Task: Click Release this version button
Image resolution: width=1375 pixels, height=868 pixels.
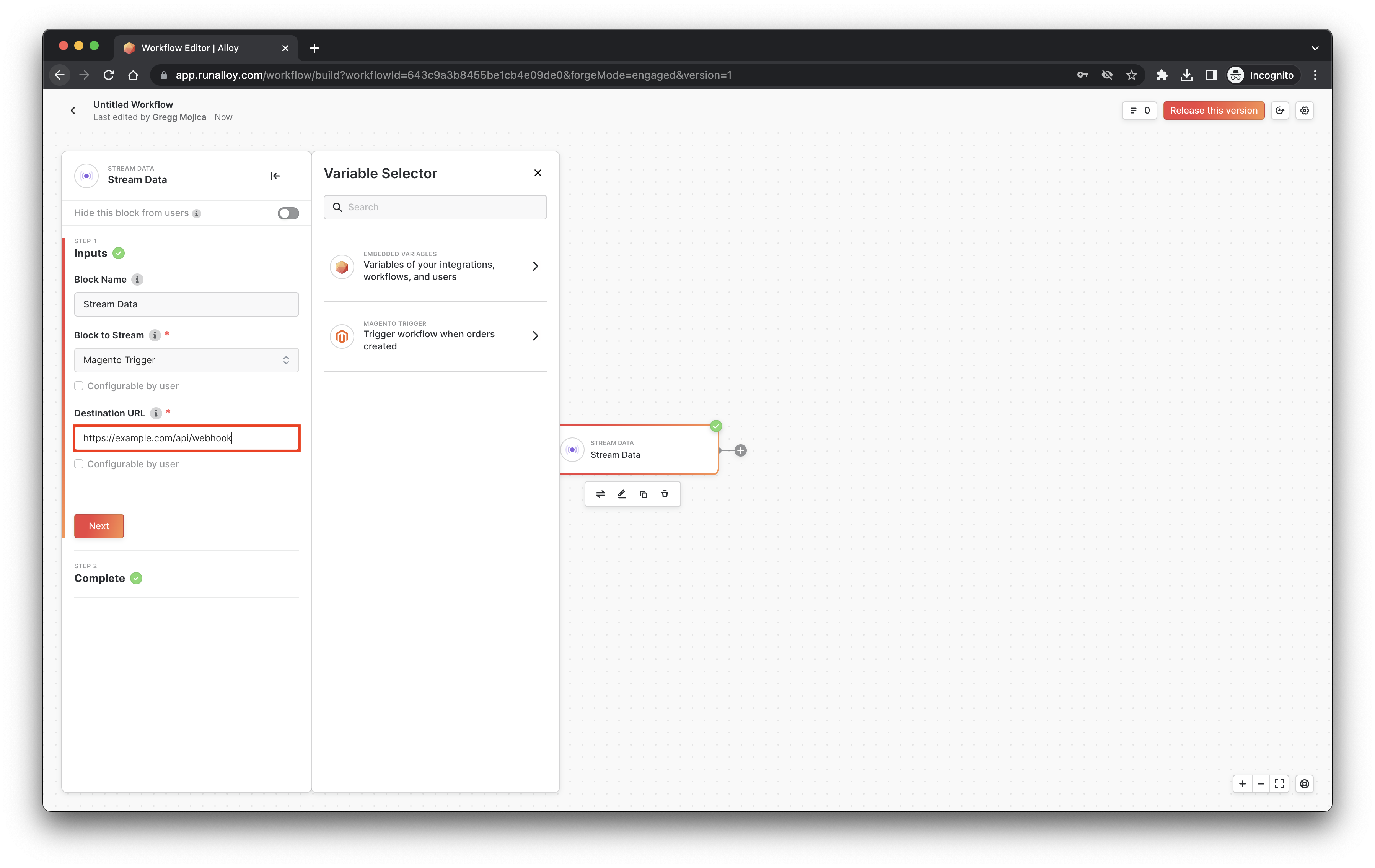Action: pyautogui.click(x=1214, y=111)
